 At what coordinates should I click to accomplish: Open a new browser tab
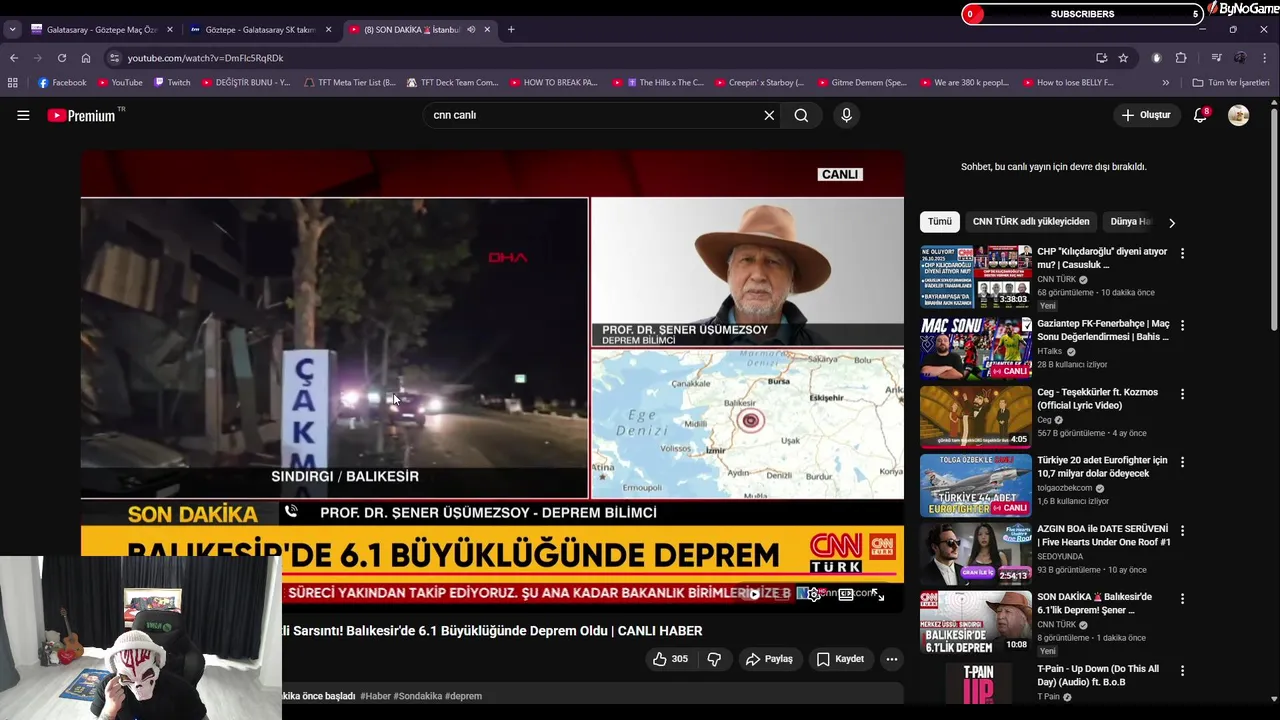click(x=511, y=30)
